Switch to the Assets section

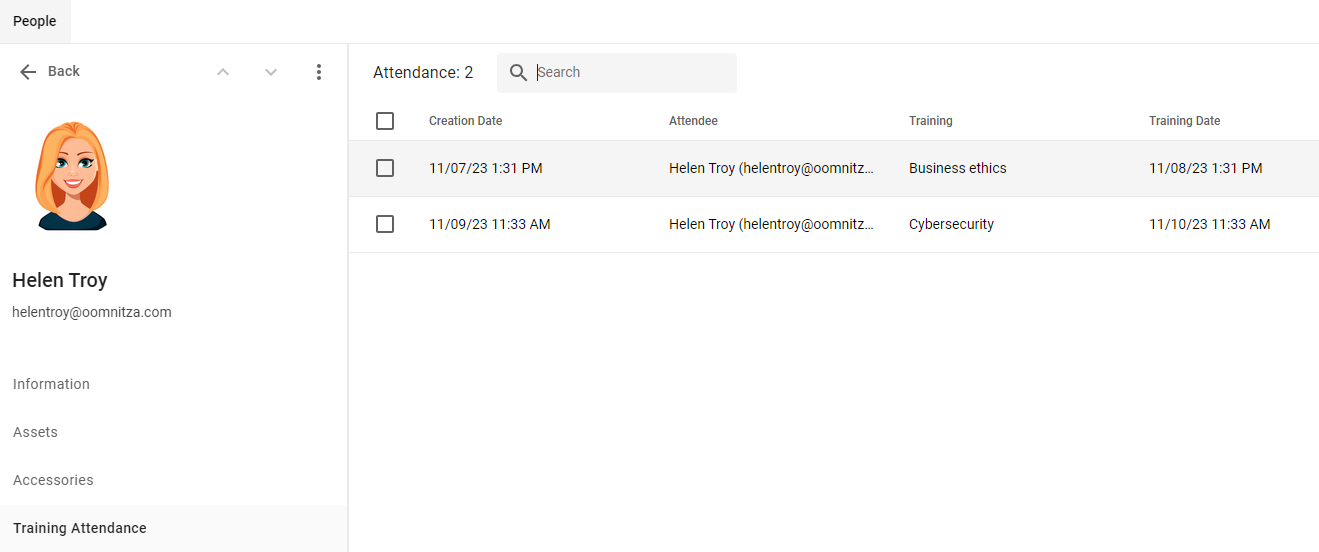35,432
